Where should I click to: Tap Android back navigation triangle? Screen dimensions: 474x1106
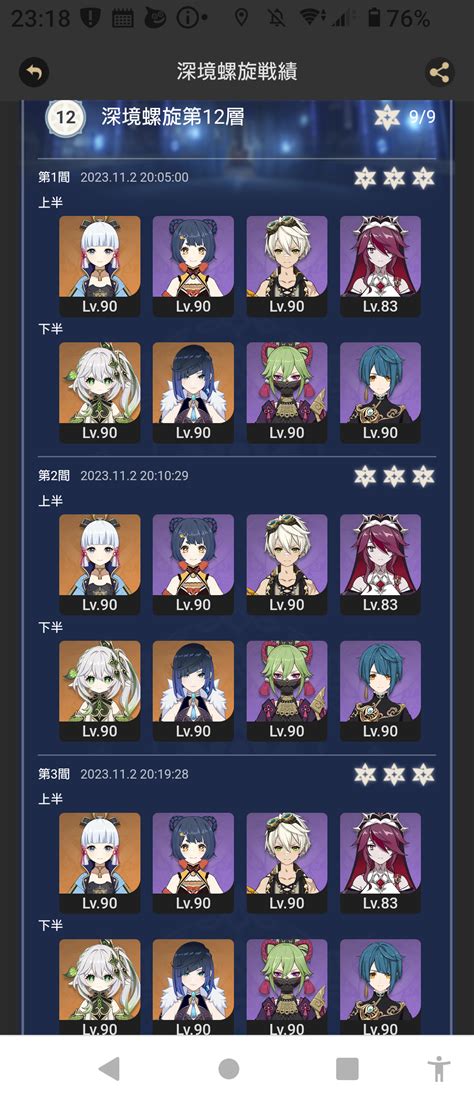109,1069
